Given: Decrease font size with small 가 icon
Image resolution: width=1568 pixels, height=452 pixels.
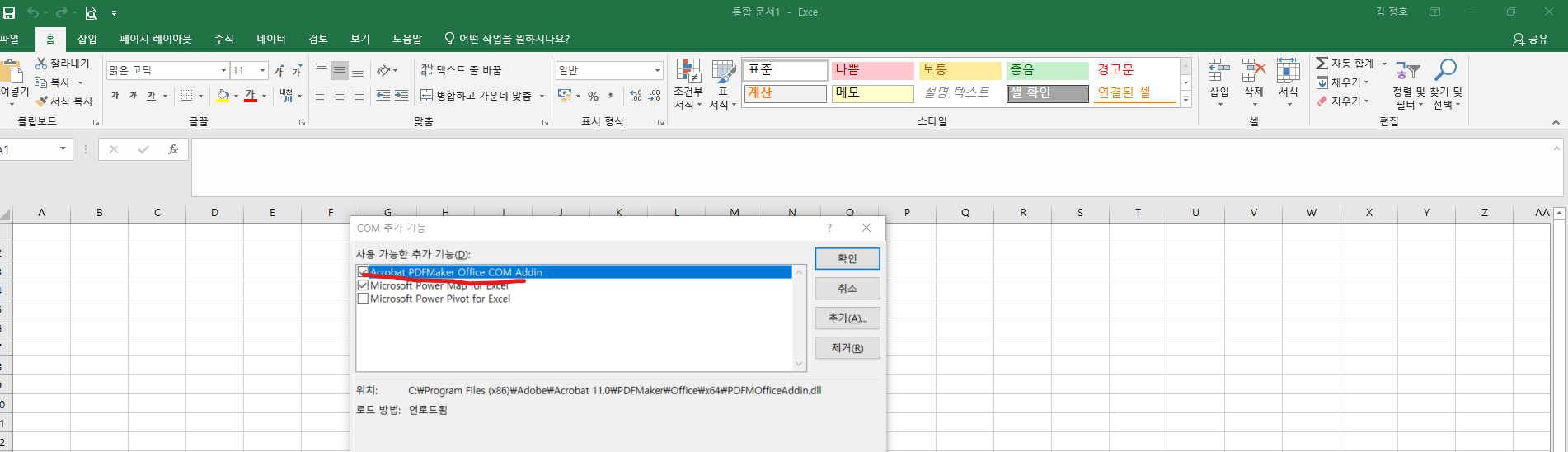Looking at the screenshot, I should [297, 71].
